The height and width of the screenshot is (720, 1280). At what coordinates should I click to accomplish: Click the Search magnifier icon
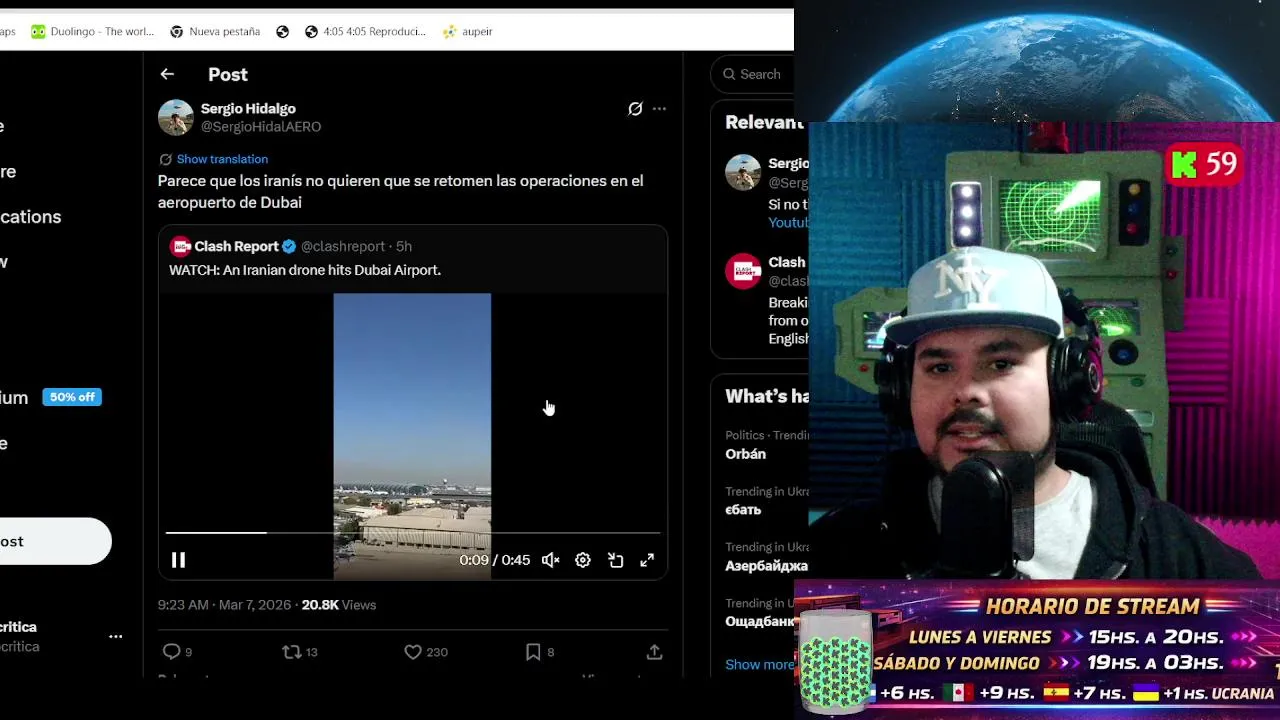click(729, 74)
